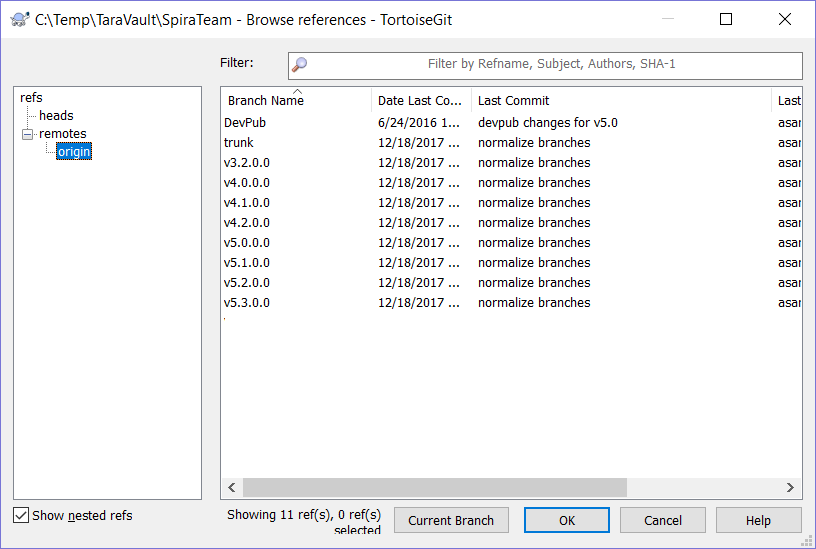This screenshot has width=816, height=549.
Task: Sort by Date Last Commit column header
Action: pyautogui.click(x=420, y=101)
